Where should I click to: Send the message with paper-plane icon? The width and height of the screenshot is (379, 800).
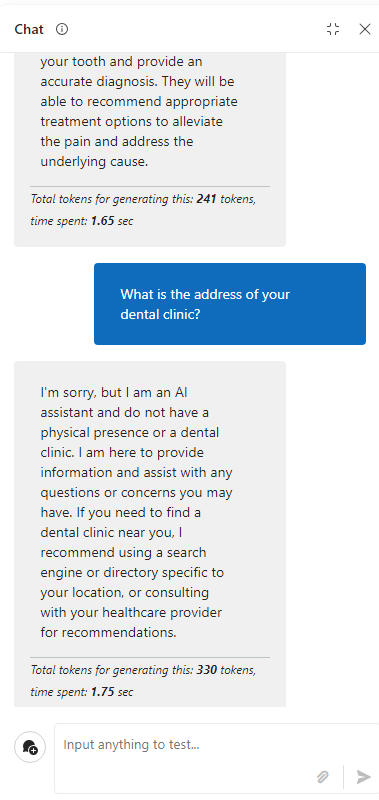(363, 777)
